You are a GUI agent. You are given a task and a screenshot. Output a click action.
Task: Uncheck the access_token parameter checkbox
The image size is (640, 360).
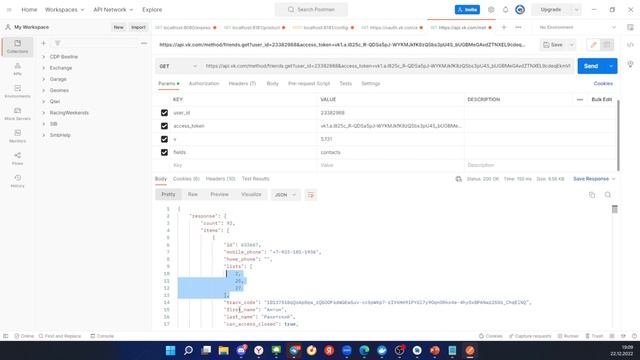[164, 126]
